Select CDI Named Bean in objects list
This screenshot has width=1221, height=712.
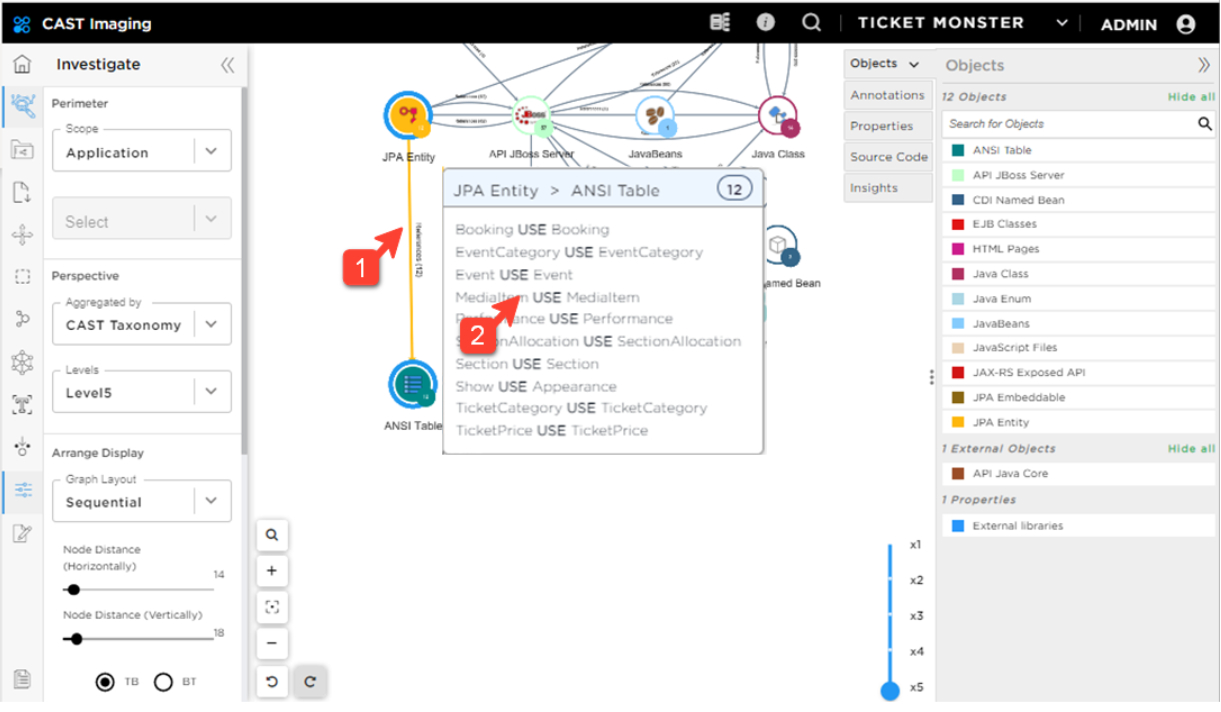click(x=1080, y=200)
